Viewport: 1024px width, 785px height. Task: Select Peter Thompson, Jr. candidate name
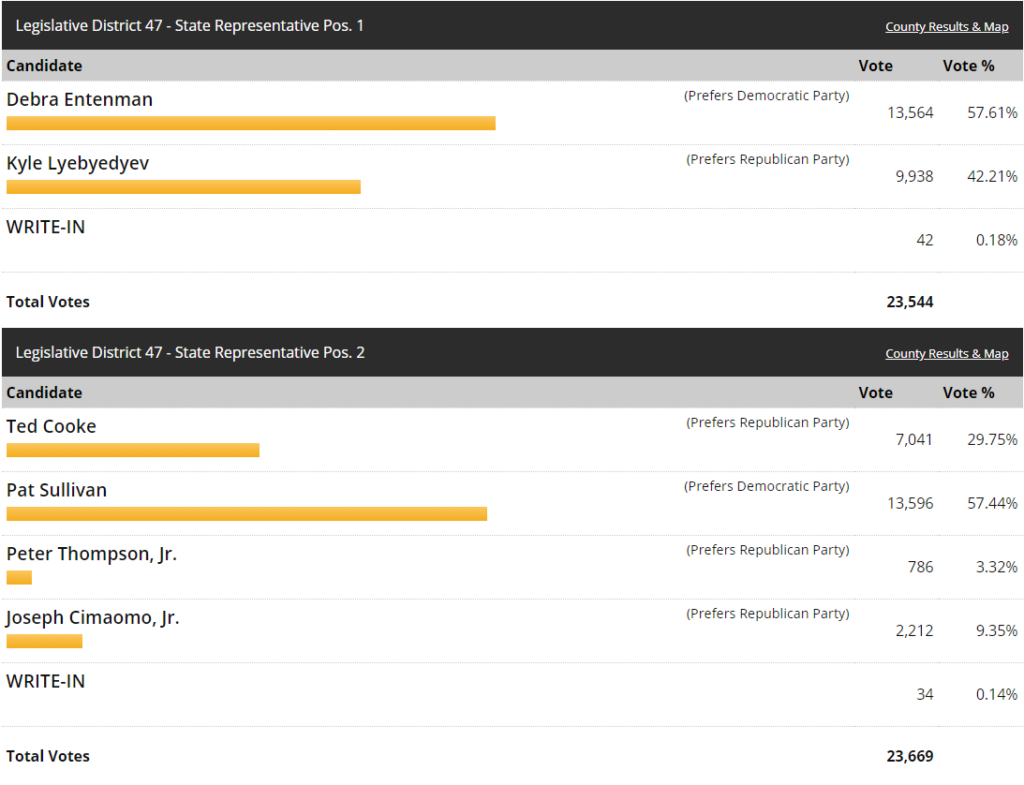point(91,554)
